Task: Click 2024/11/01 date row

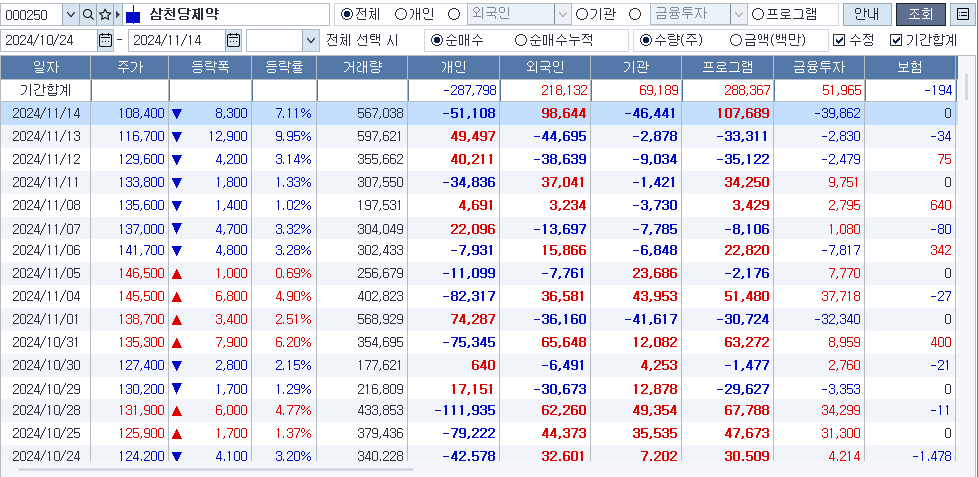Action: point(46,319)
